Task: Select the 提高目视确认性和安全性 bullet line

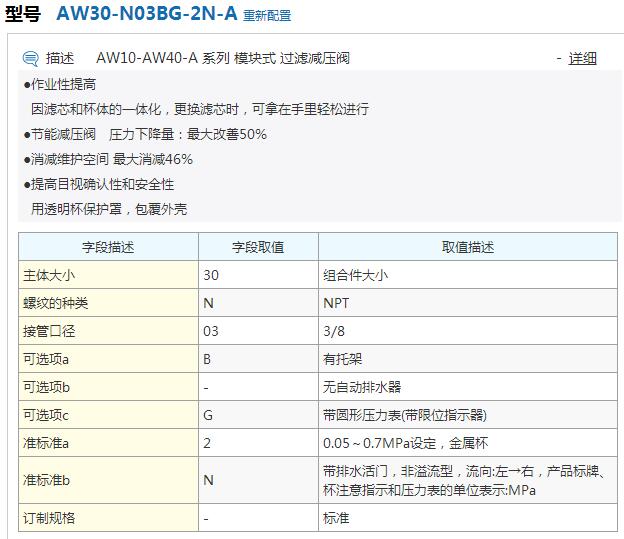Action: click(x=99, y=184)
